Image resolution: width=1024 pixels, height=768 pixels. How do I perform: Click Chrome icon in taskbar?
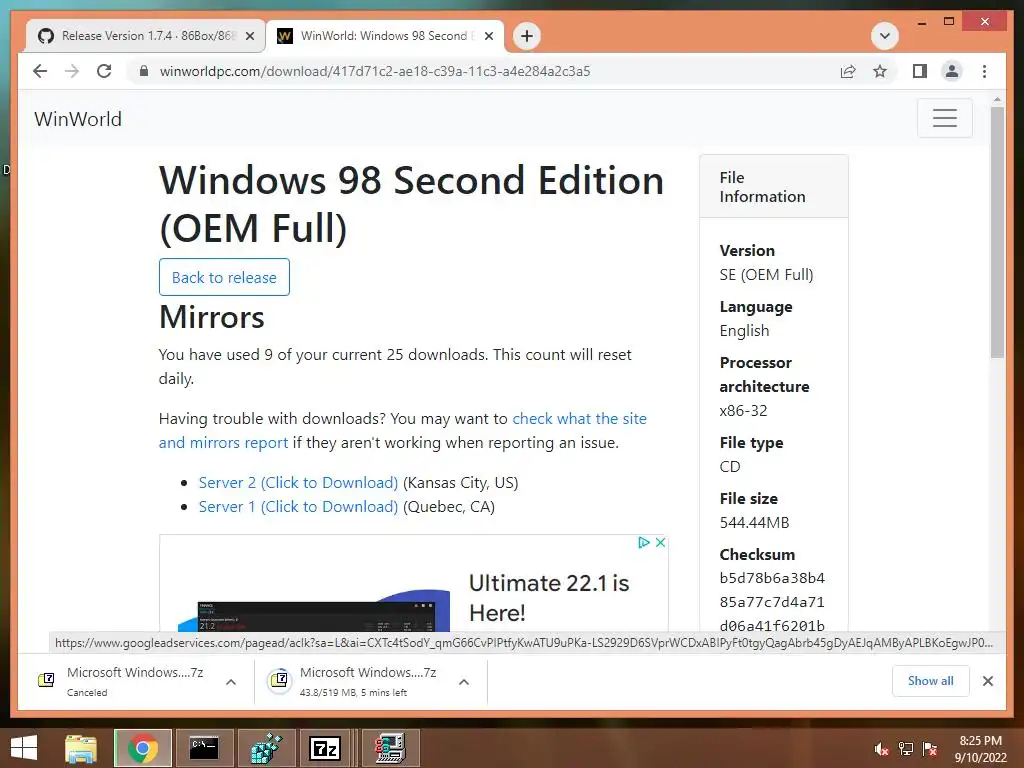pos(143,748)
